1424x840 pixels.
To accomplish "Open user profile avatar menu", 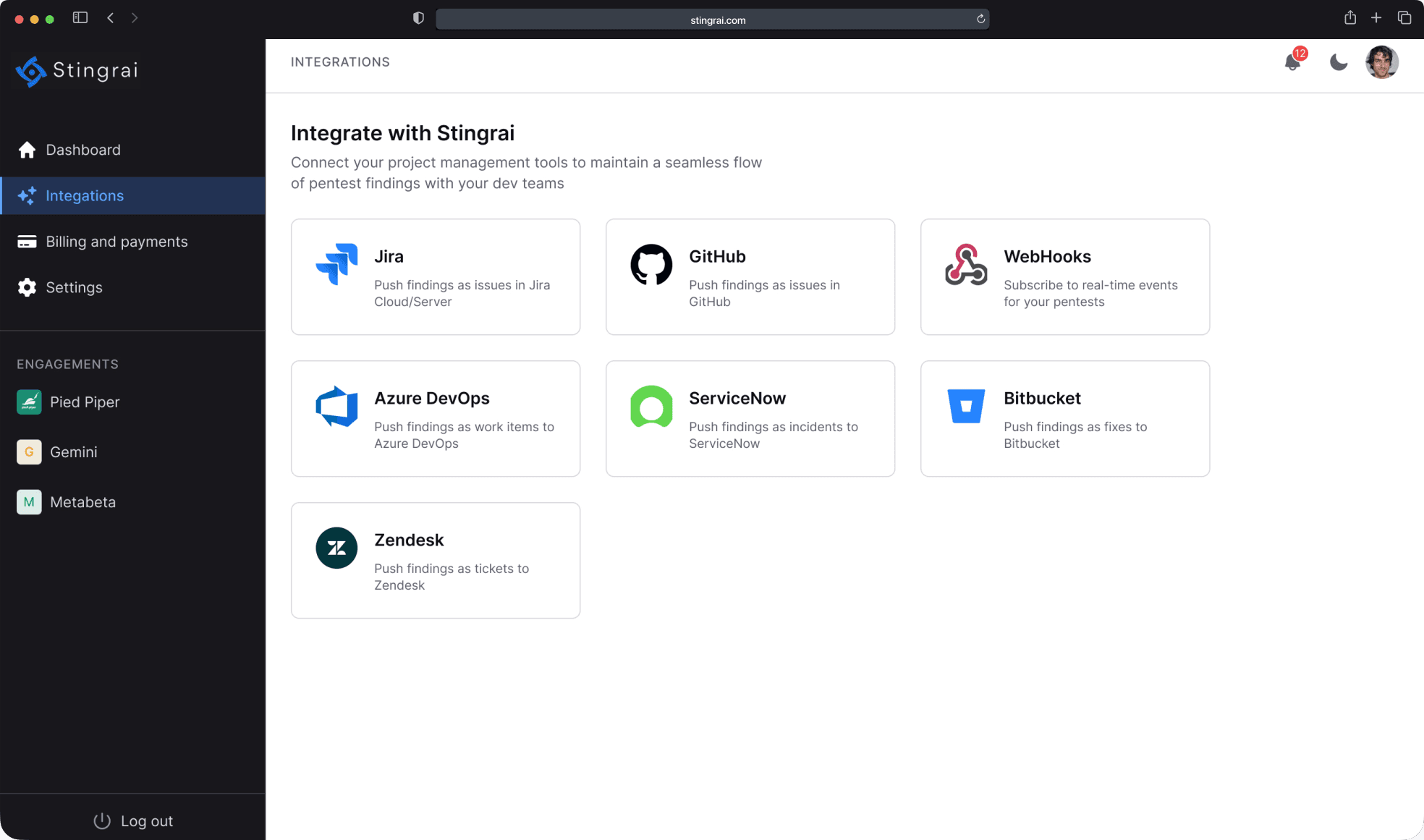I will (1382, 62).
